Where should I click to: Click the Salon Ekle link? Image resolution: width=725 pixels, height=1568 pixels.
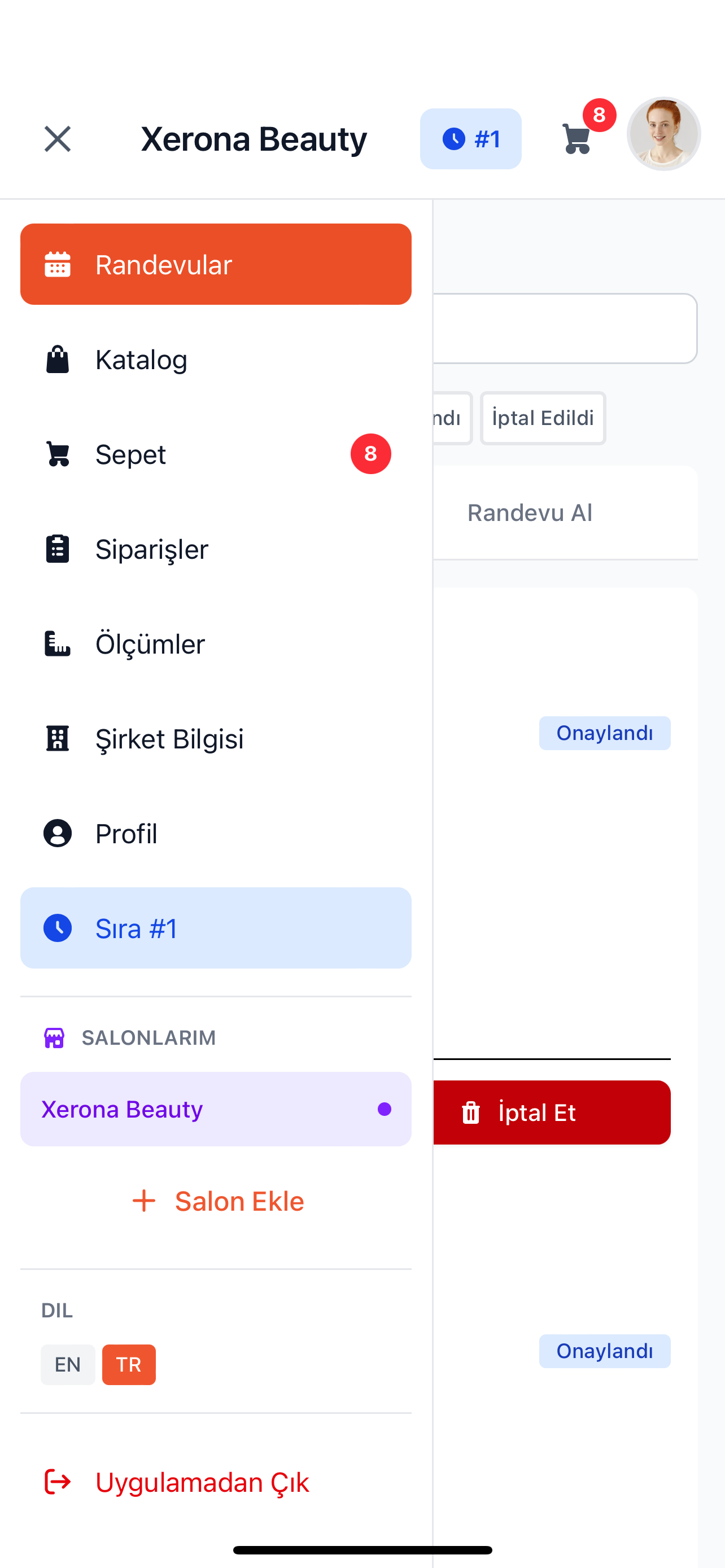click(217, 1201)
